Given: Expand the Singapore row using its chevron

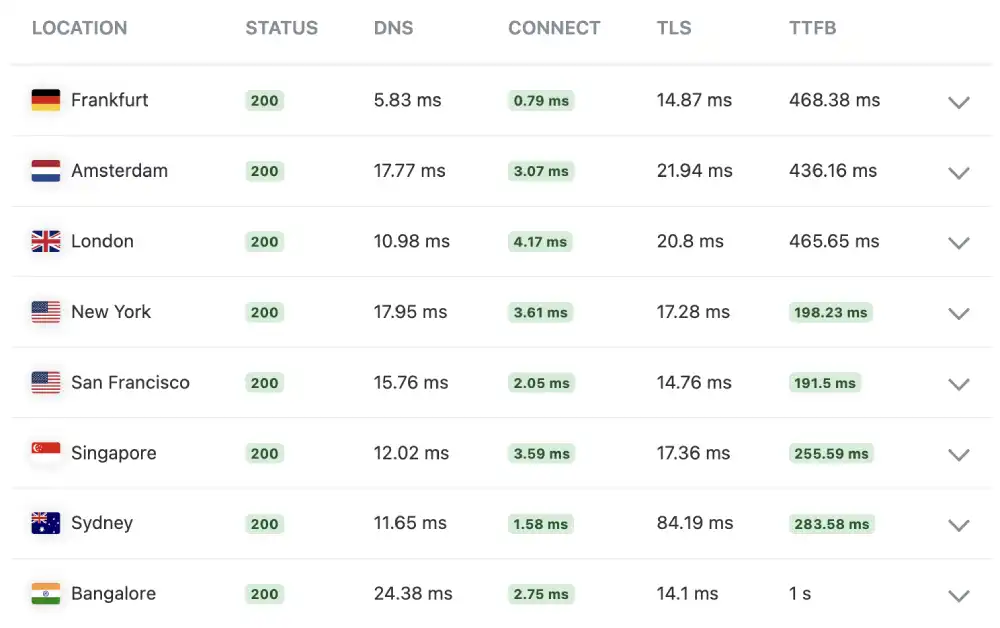Looking at the screenshot, I should 959,454.
